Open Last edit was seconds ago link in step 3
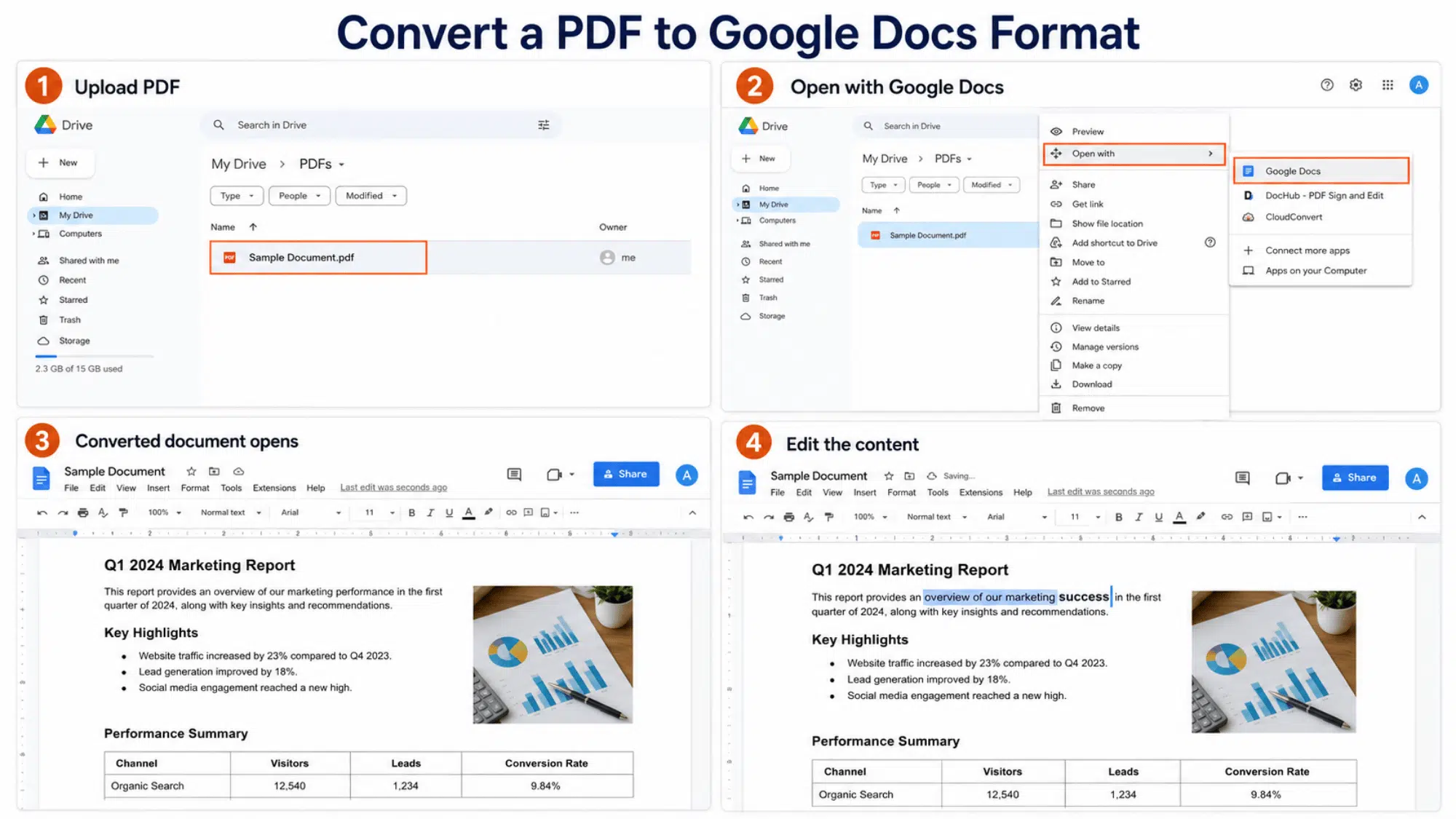The image size is (1456, 819). pos(393,488)
